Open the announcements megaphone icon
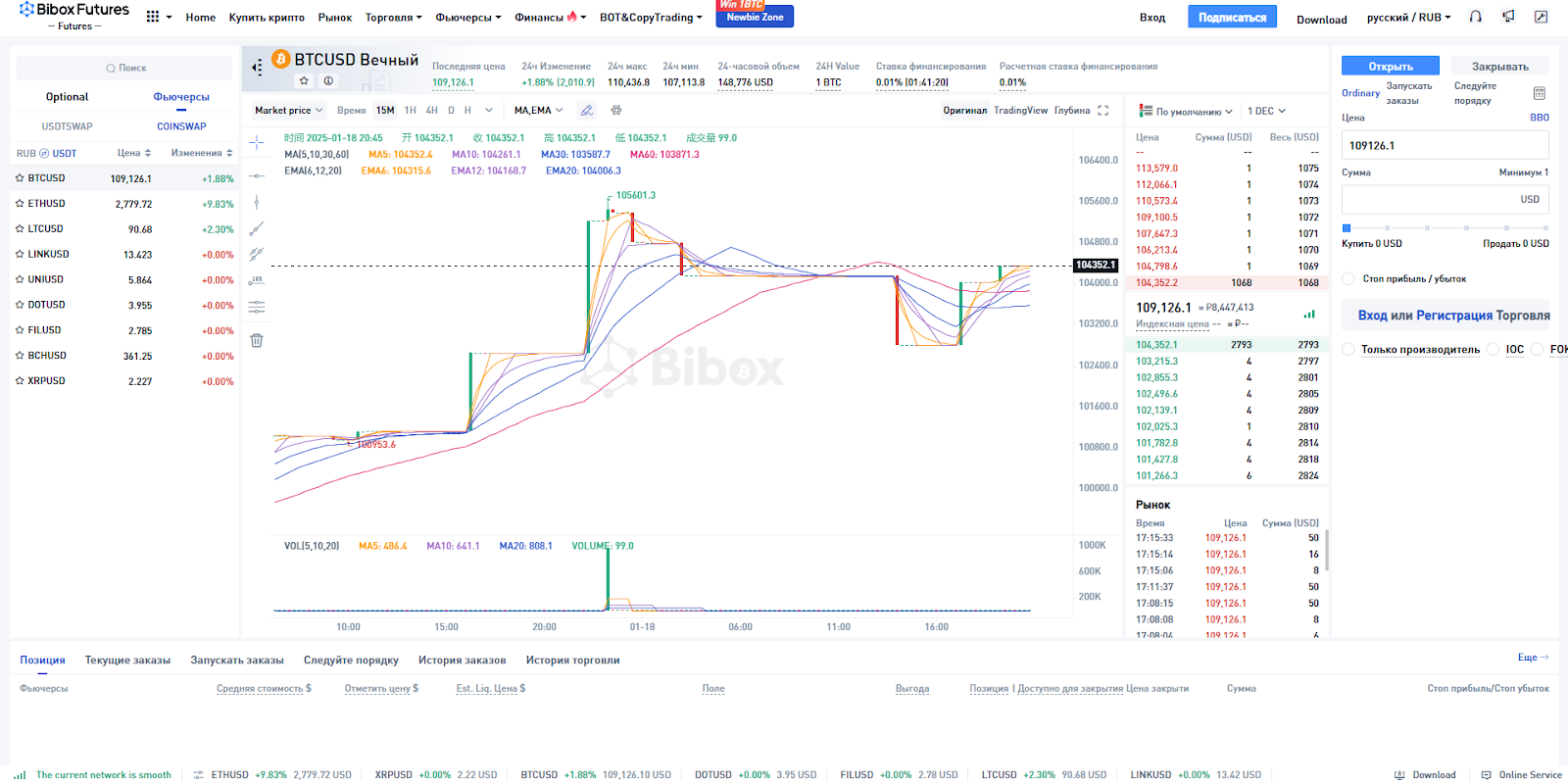Screen dimensions: 1568x784 (x=1508, y=17)
